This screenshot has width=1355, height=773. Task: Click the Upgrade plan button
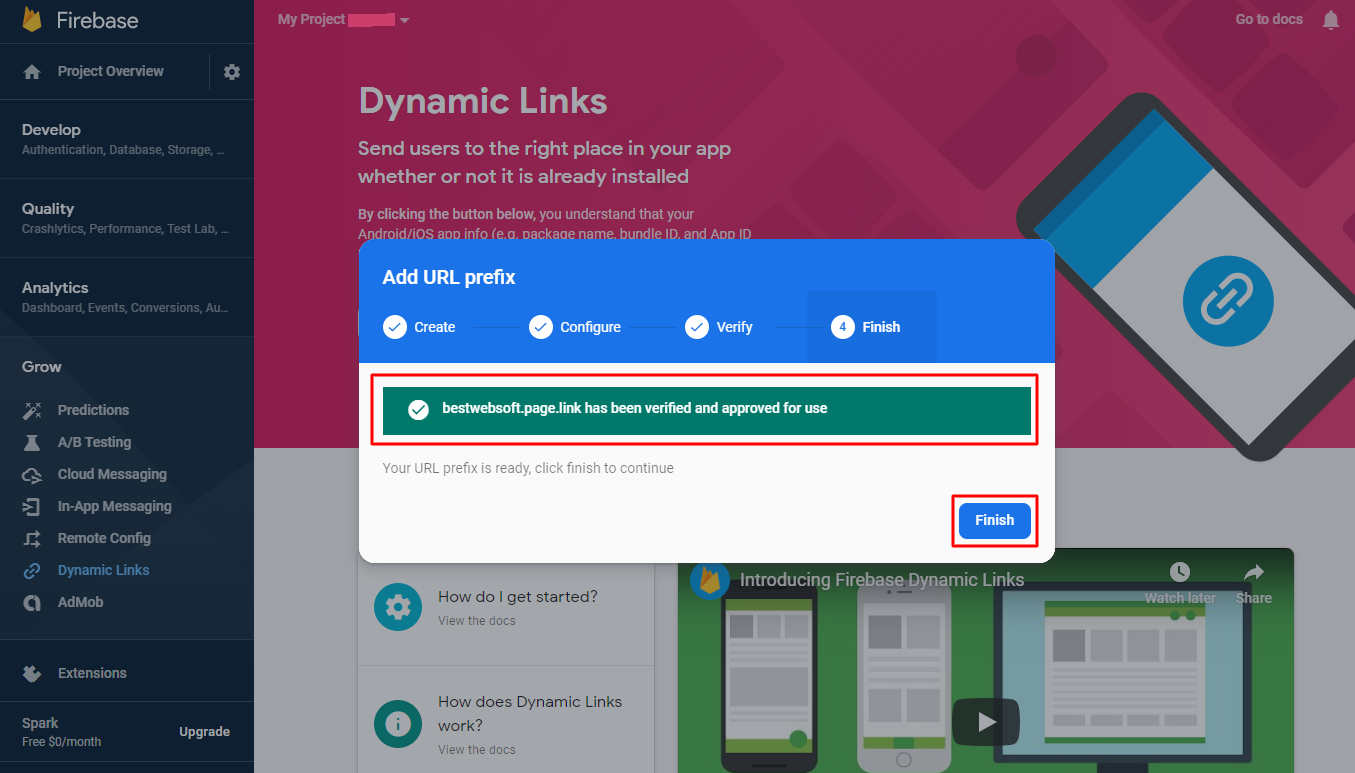[x=204, y=732]
